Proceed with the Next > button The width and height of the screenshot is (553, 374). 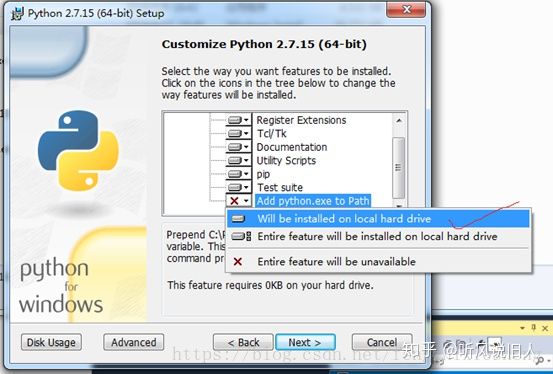point(305,342)
